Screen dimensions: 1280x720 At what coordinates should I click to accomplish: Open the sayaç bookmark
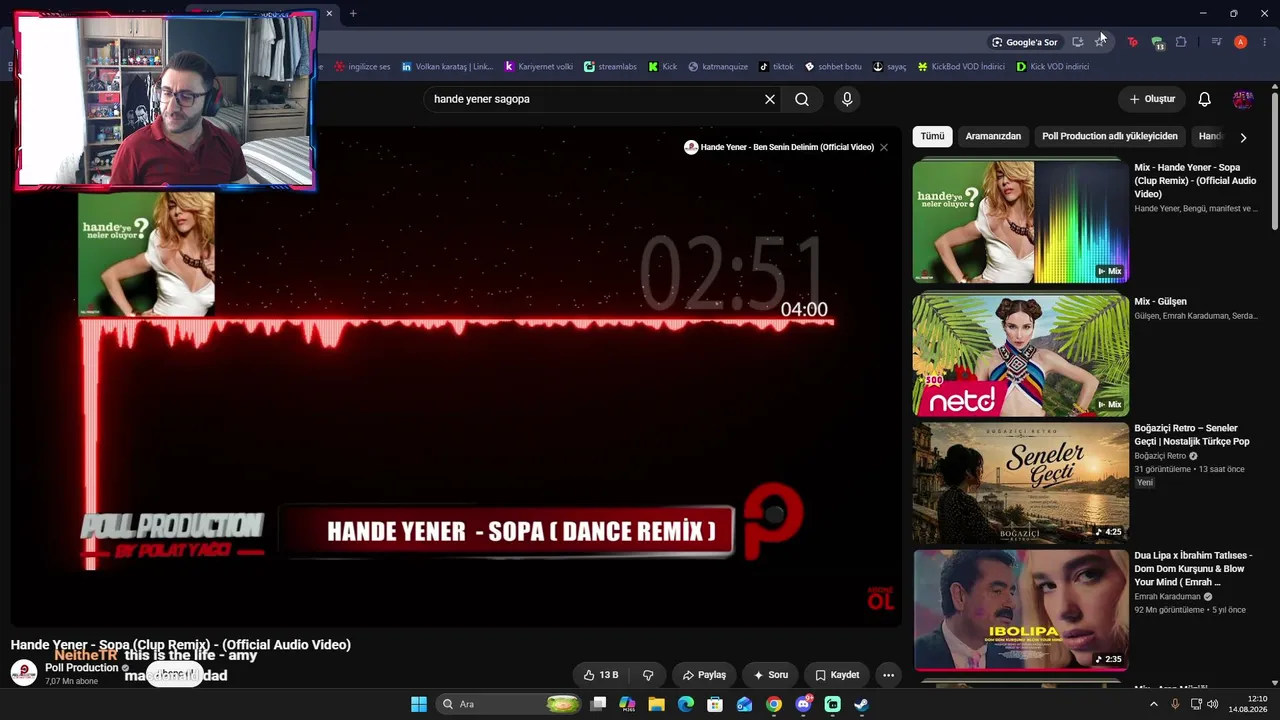click(x=889, y=67)
